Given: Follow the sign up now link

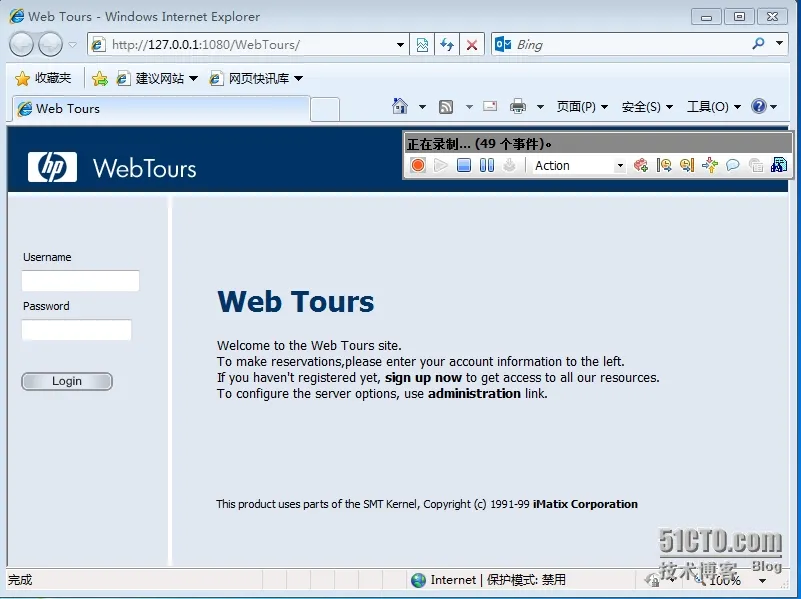Looking at the screenshot, I should tap(423, 378).
